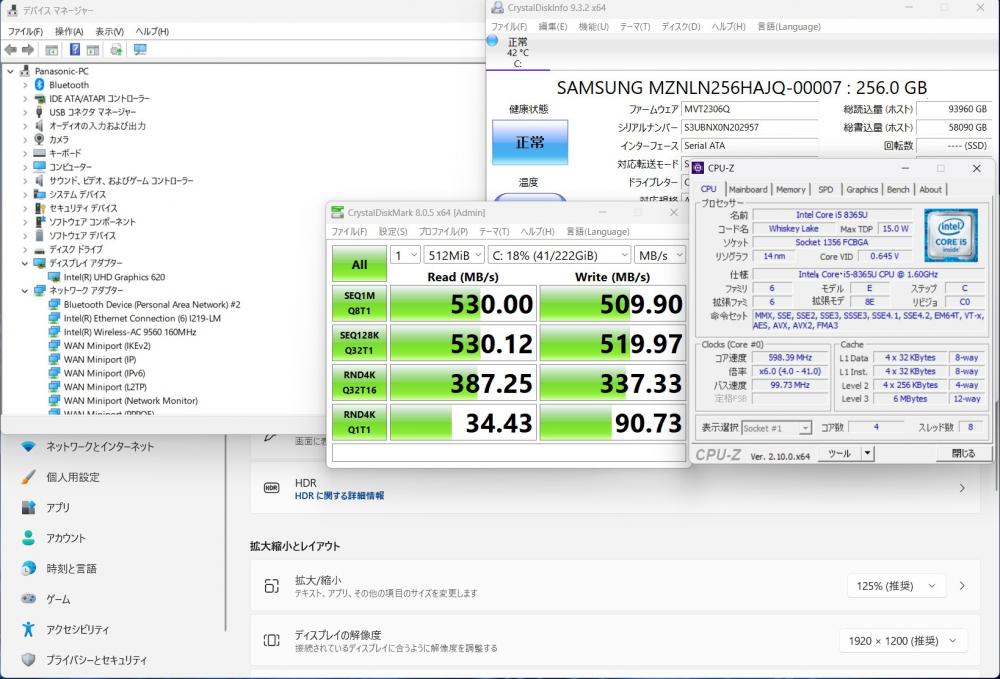This screenshot has width=1000, height=679.
Task: Click the 42 °C temperature for drive C:
Action: [518, 53]
